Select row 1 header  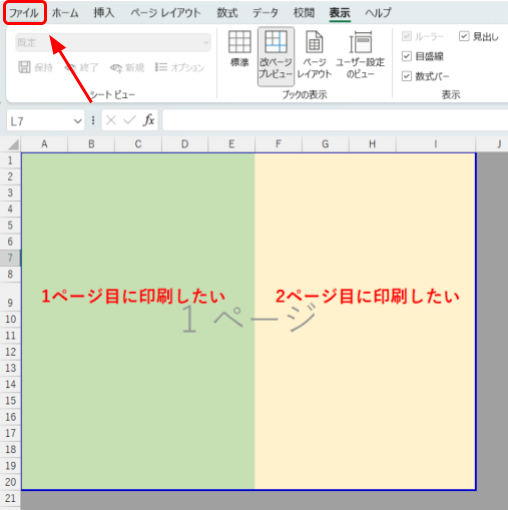pos(10,160)
